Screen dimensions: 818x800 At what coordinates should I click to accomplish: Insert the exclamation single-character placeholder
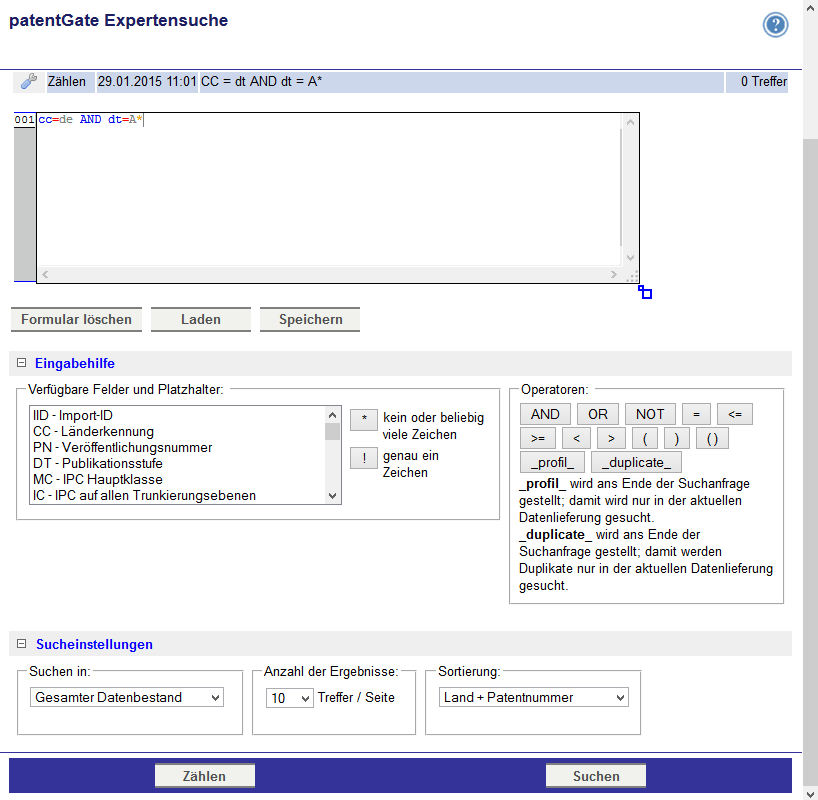tap(364, 458)
